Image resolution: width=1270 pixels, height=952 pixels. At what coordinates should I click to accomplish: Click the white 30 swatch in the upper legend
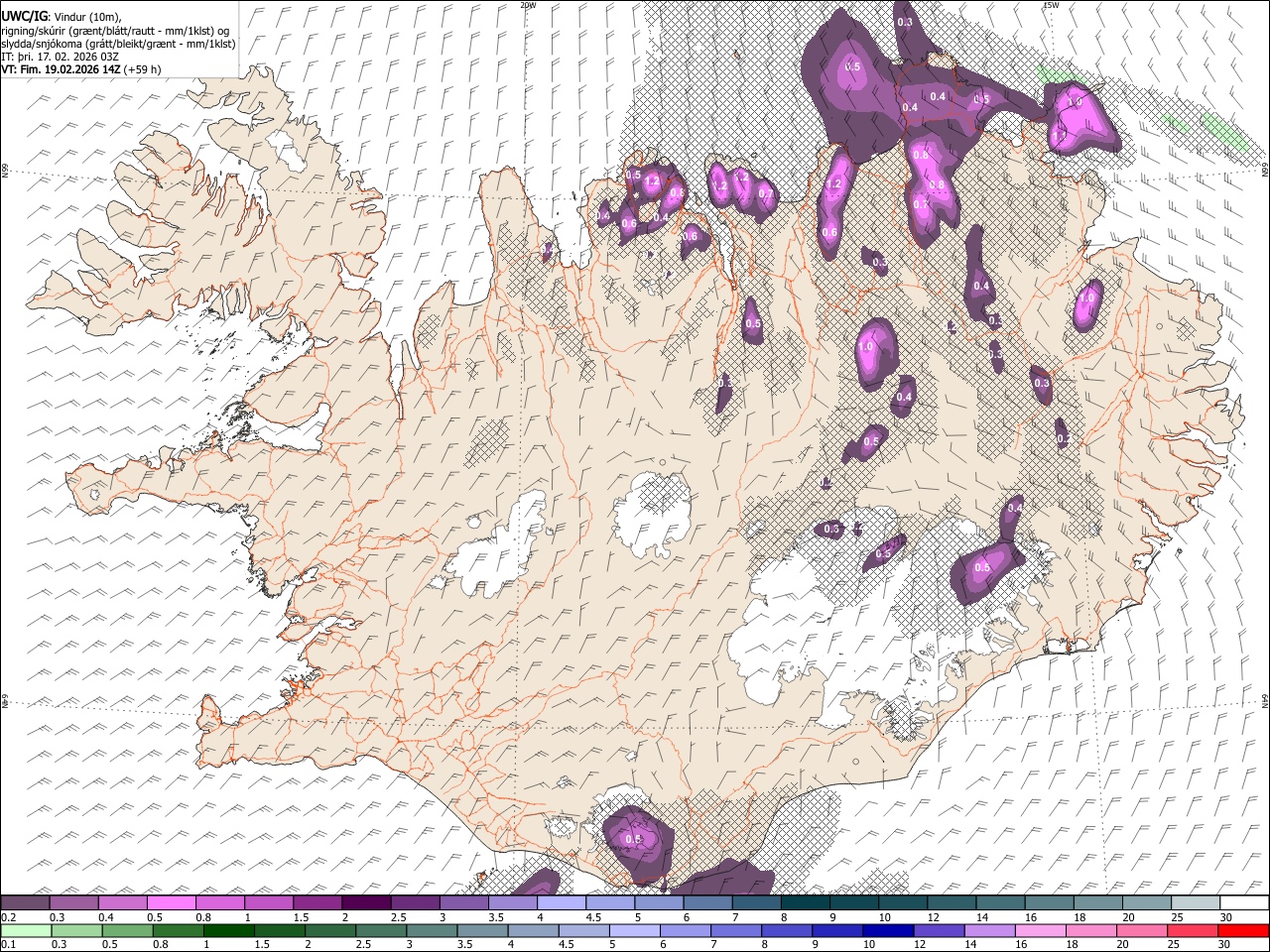click(x=1244, y=902)
